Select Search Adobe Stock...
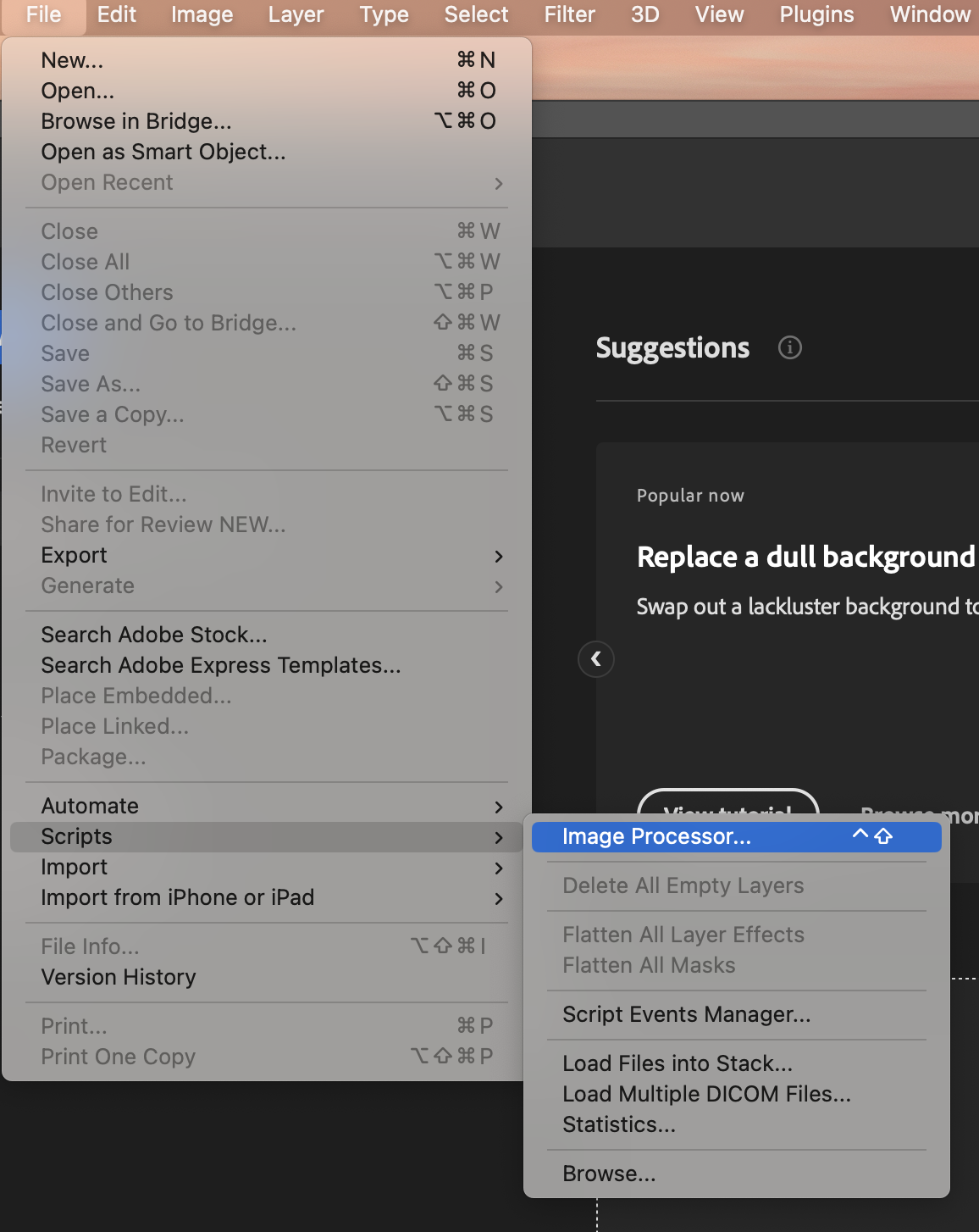Viewport: 979px width, 1232px height. pyautogui.click(x=154, y=634)
